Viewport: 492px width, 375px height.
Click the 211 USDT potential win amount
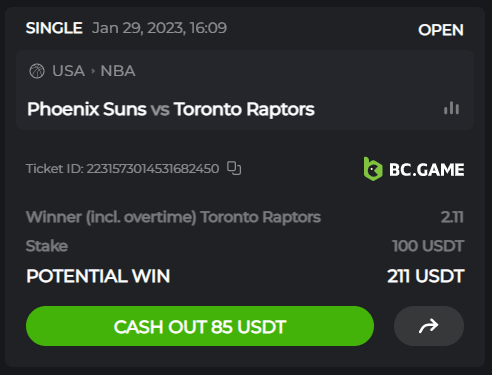(x=425, y=276)
